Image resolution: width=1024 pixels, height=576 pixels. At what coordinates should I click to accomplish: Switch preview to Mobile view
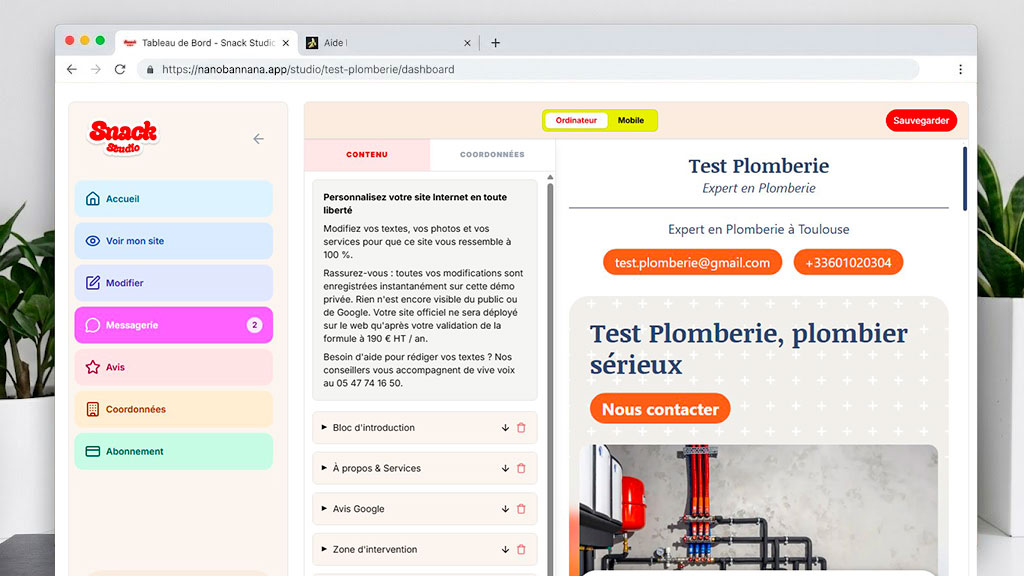point(631,120)
